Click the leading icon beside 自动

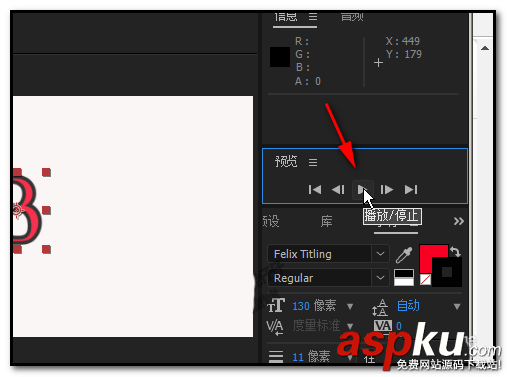pos(380,307)
